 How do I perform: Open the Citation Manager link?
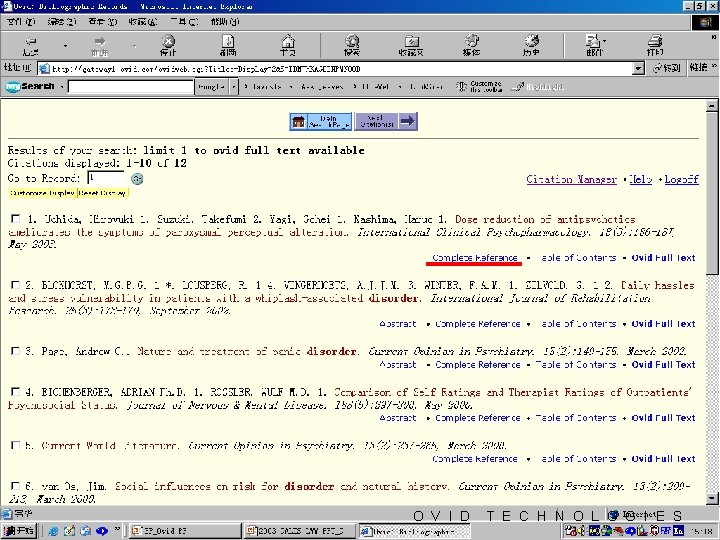point(571,180)
